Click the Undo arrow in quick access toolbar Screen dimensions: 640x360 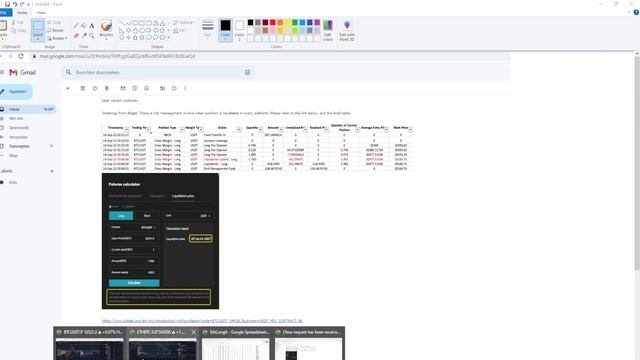click(x=15, y=4)
